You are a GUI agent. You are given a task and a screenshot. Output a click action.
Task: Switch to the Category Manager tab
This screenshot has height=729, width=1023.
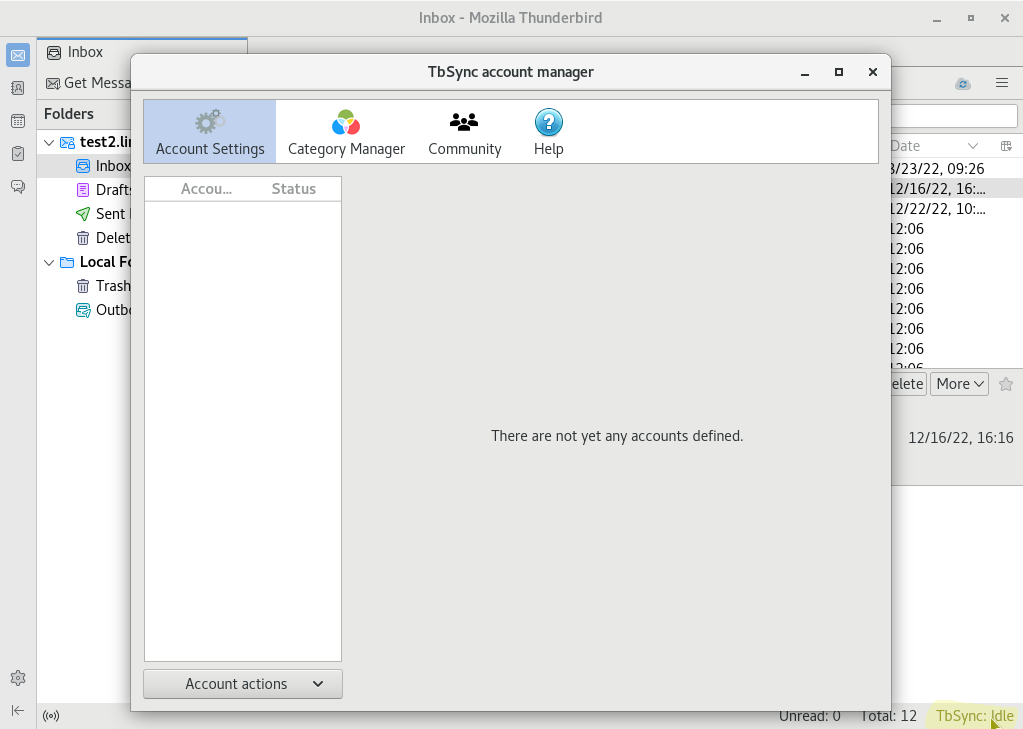tap(346, 132)
